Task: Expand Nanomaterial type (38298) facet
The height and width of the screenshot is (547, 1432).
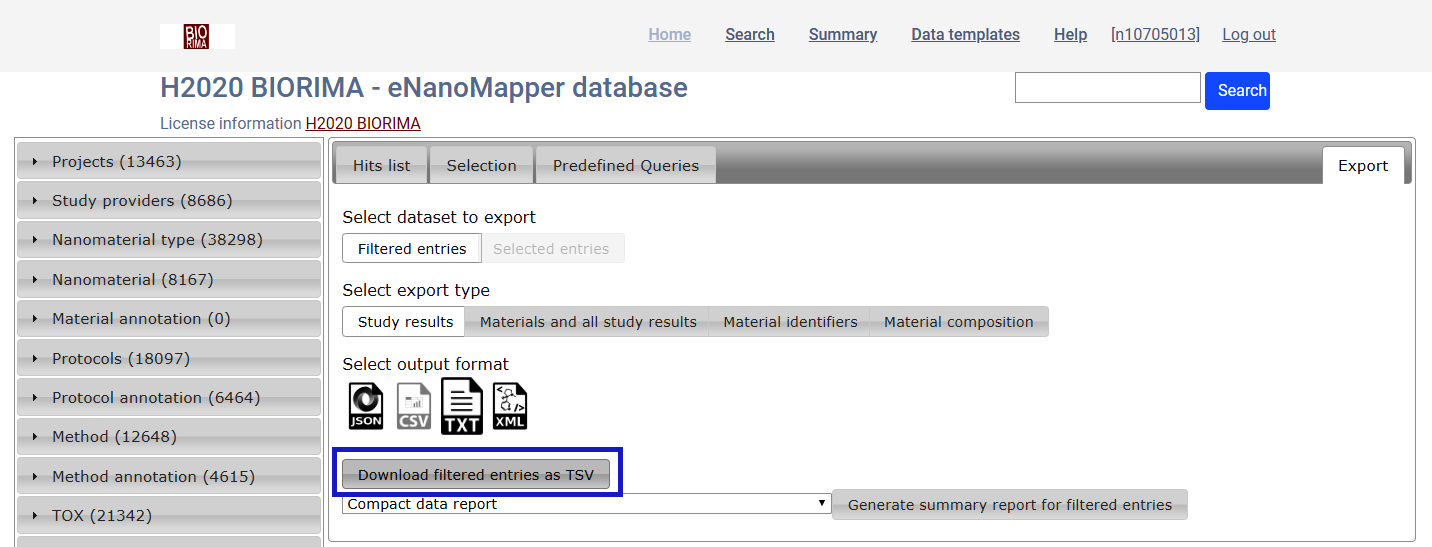Action: tap(169, 240)
